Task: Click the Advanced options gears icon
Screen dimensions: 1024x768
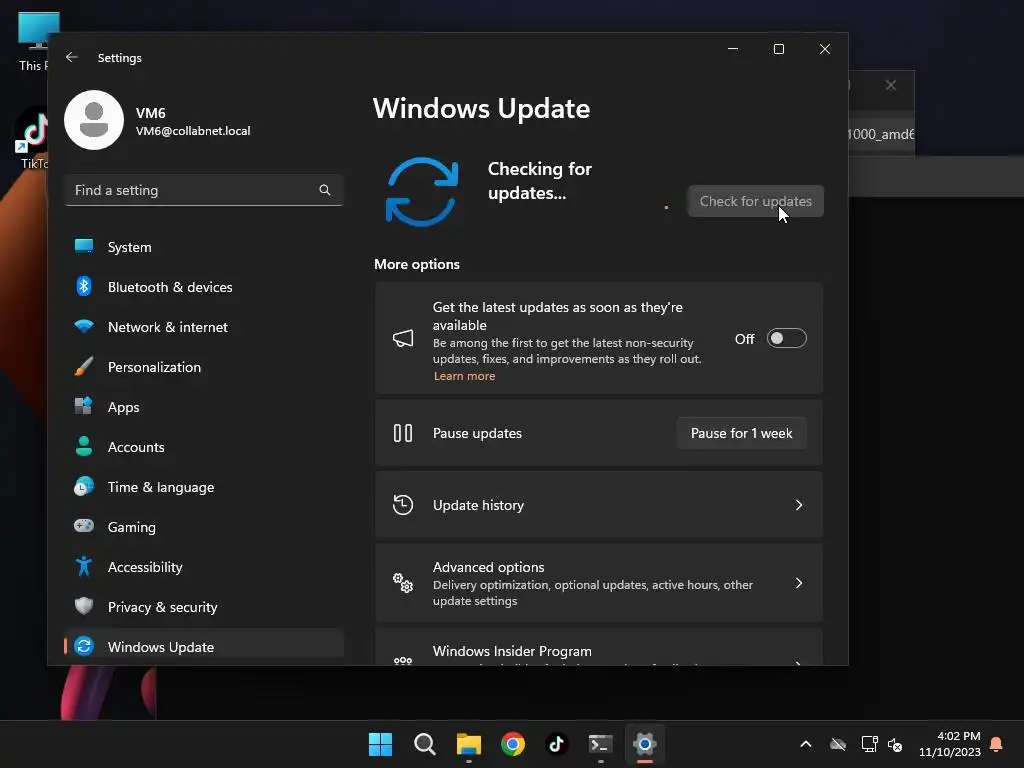Action: 403,583
